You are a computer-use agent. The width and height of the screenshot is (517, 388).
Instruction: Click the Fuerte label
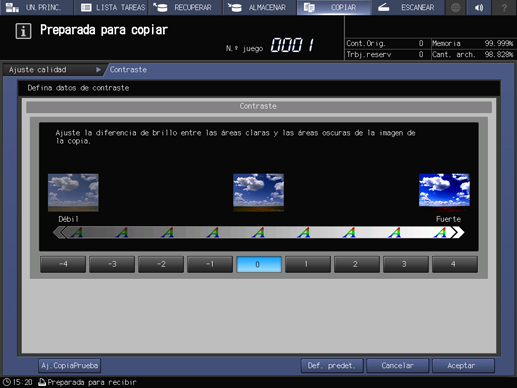[x=448, y=219]
